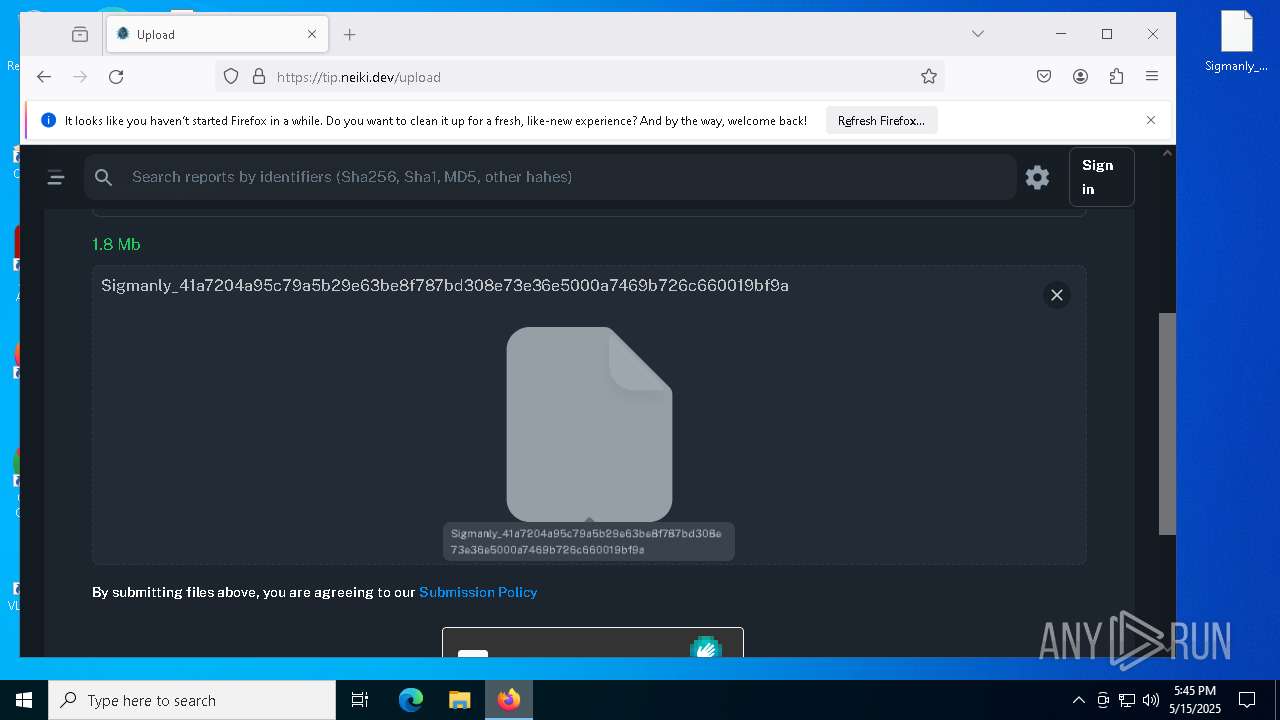Image resolution: width=1280 pixels, height=720 pixels.
Task: Click the uploaded file thumbnail icon
Action: click(589, 424)
